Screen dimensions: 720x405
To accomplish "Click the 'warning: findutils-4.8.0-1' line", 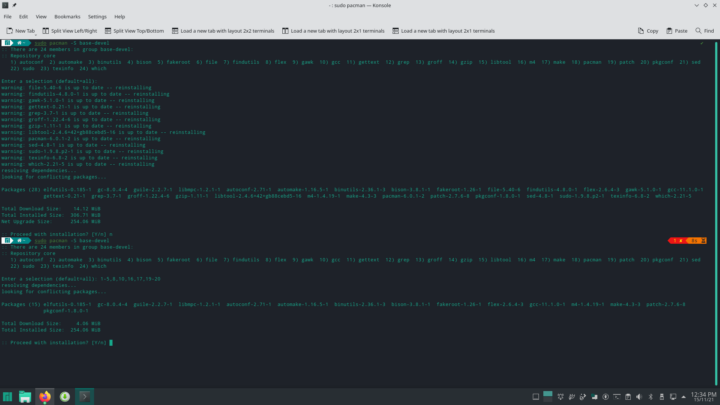I will pyautogui.click(x=85, y=94).
